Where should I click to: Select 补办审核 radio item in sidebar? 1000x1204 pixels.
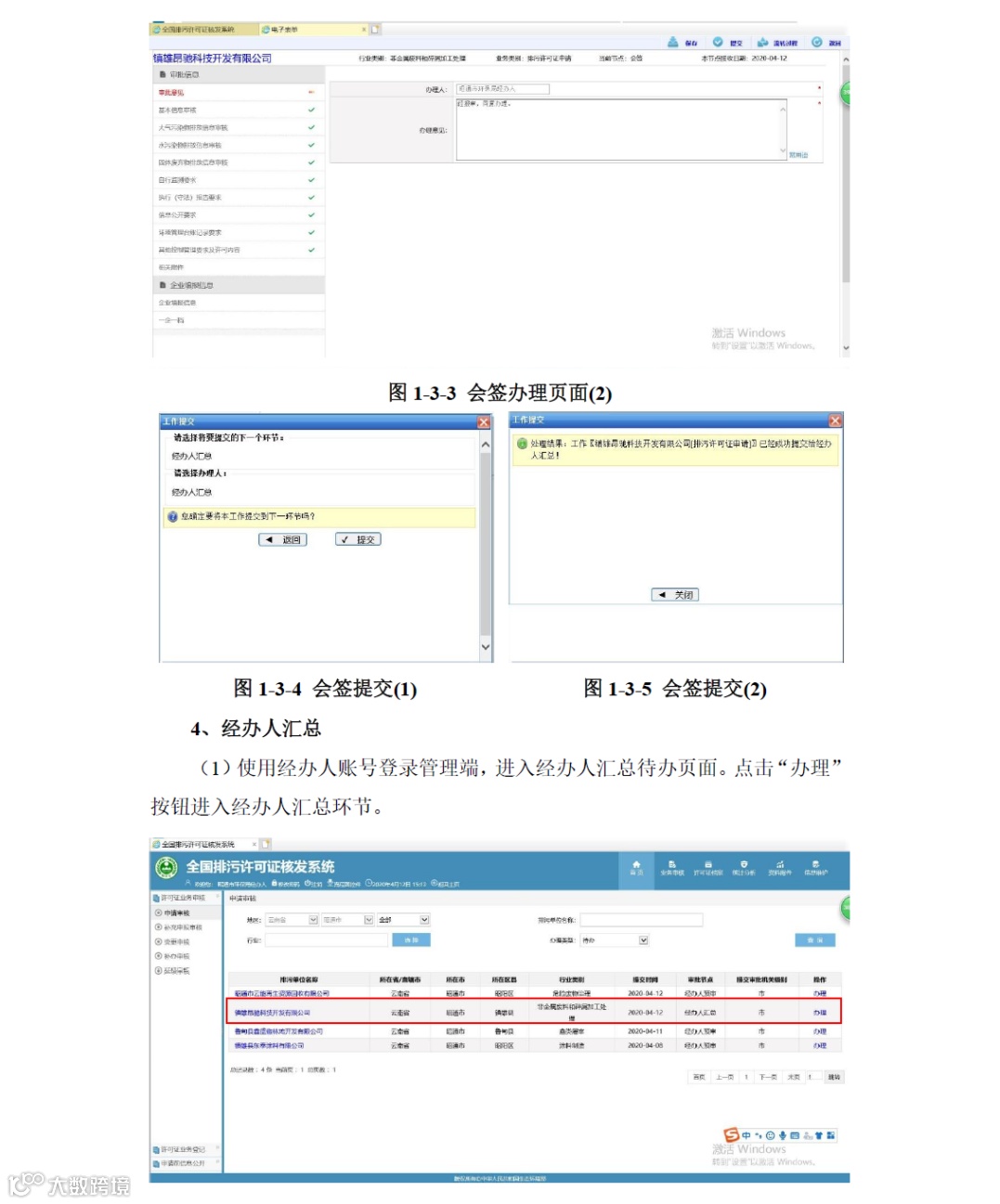[x=173, y=956]
